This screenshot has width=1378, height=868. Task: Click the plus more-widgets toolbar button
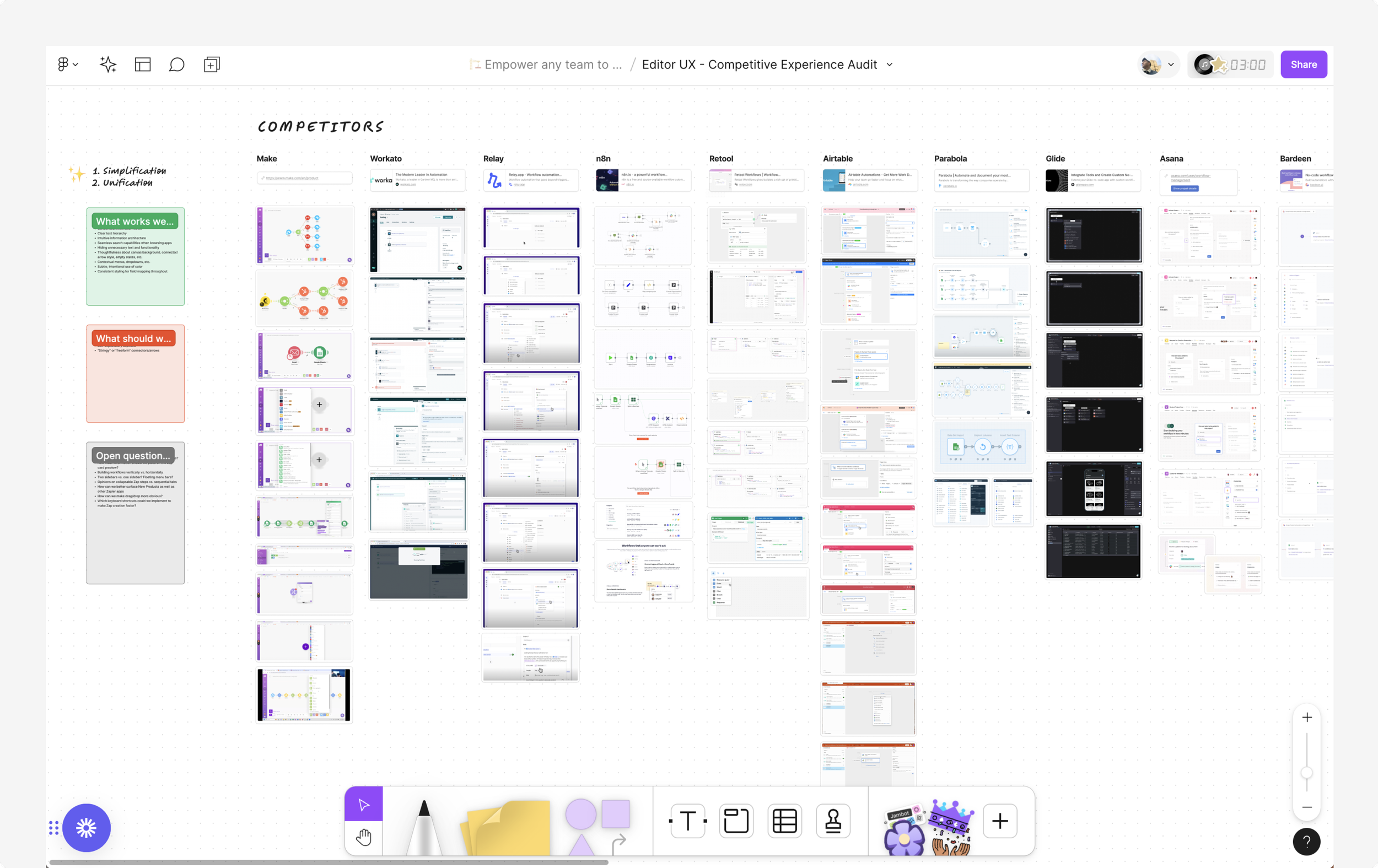(1000, 821)
